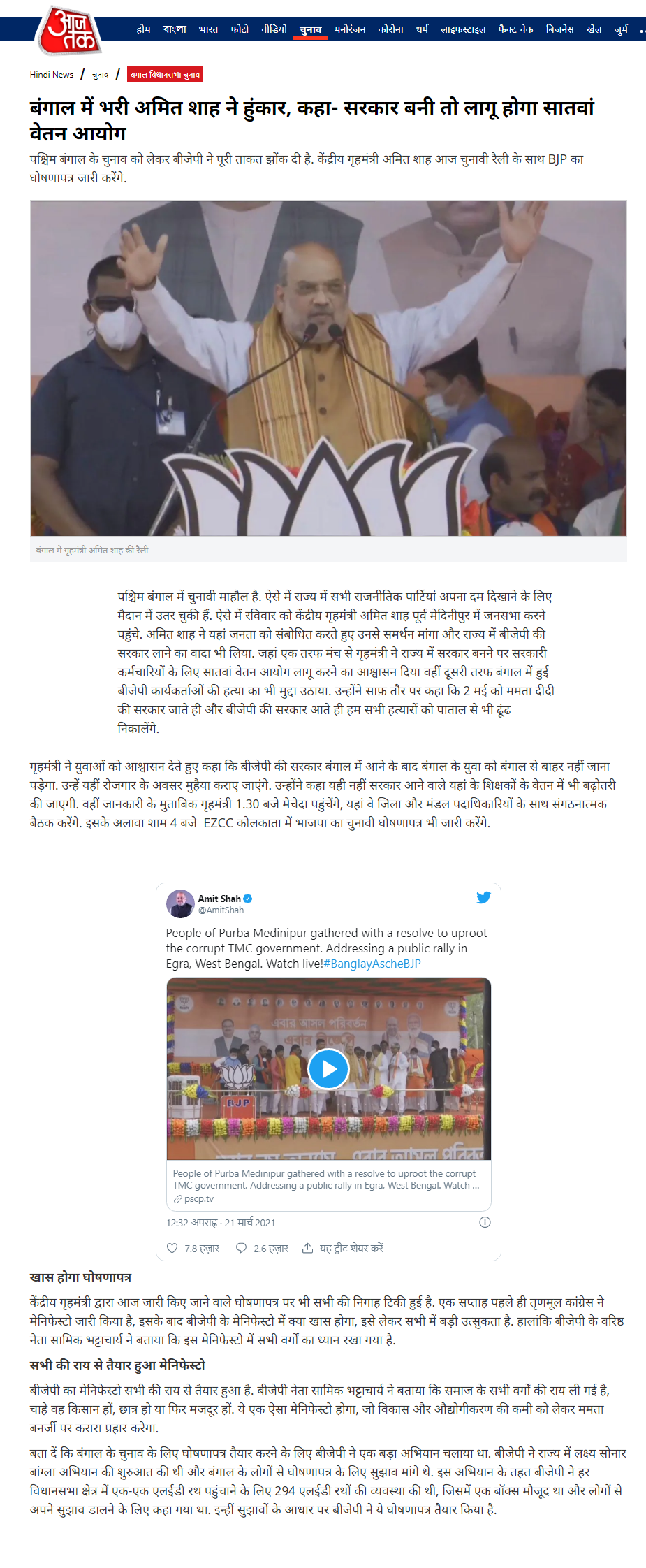Show more nav items via the ellipsis
This screenshot has width=646, height=1568.
point(642,29)
